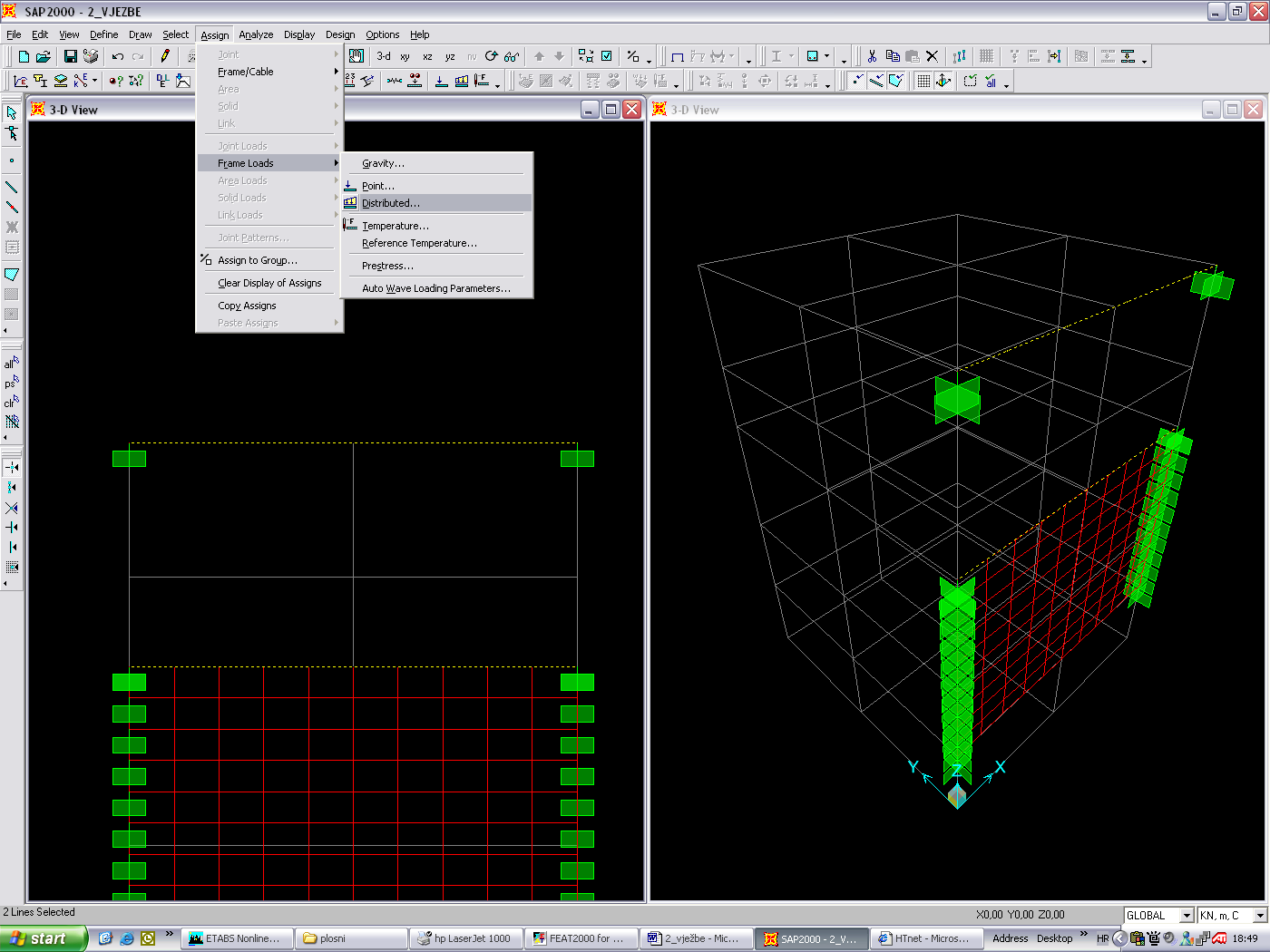Open plosni folder in taskbar

coord(352,938)
